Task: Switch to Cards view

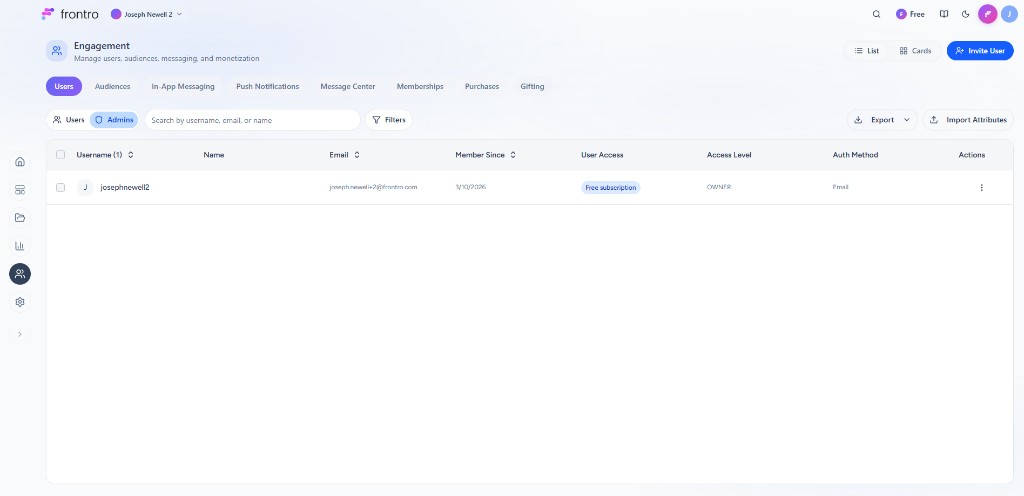Action: click(x=915, y=51)
